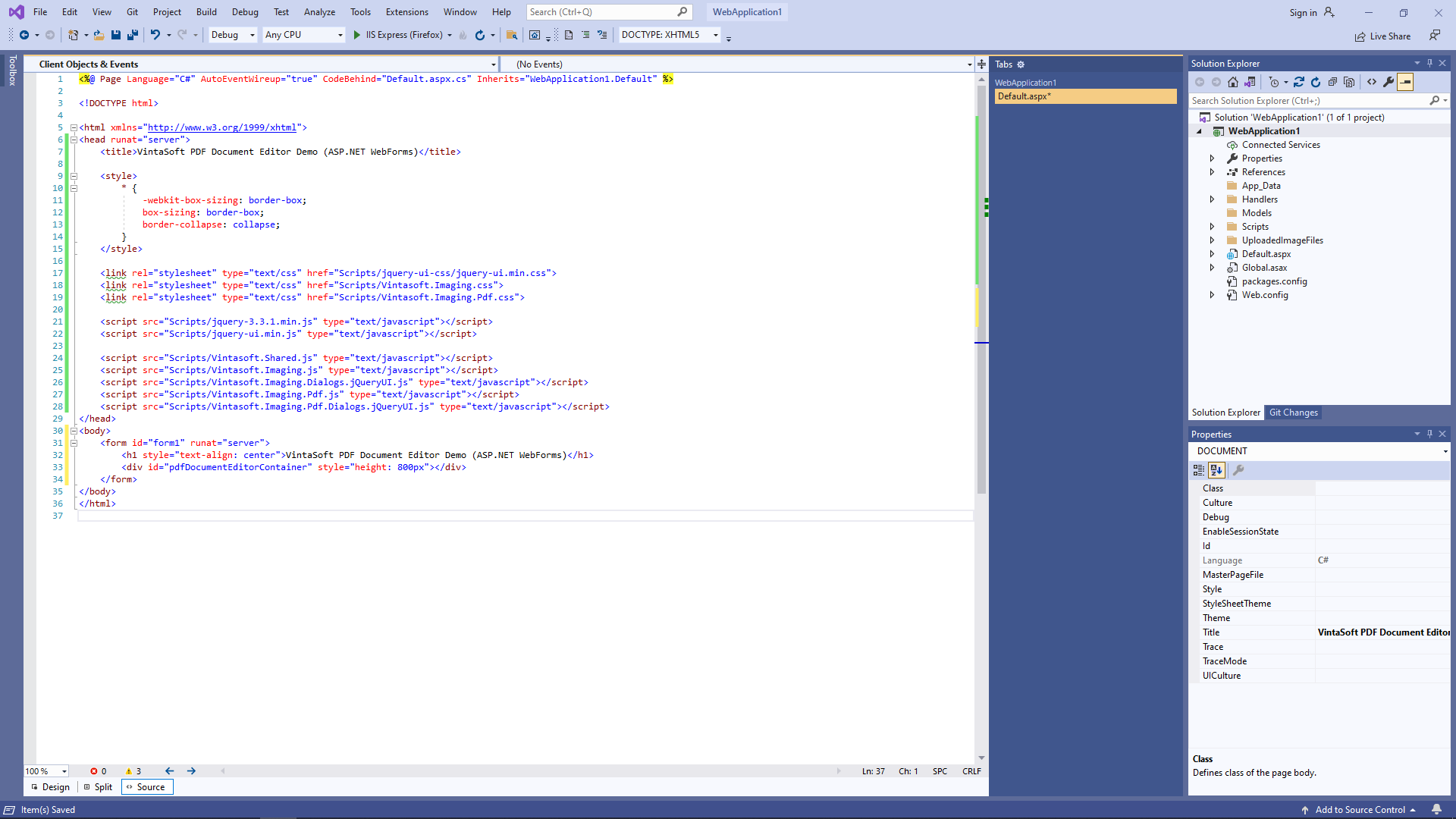1456x819 pixels.
Task: Click Collapse All in Solution Explorer
Action: click(x=1332, y=82)
